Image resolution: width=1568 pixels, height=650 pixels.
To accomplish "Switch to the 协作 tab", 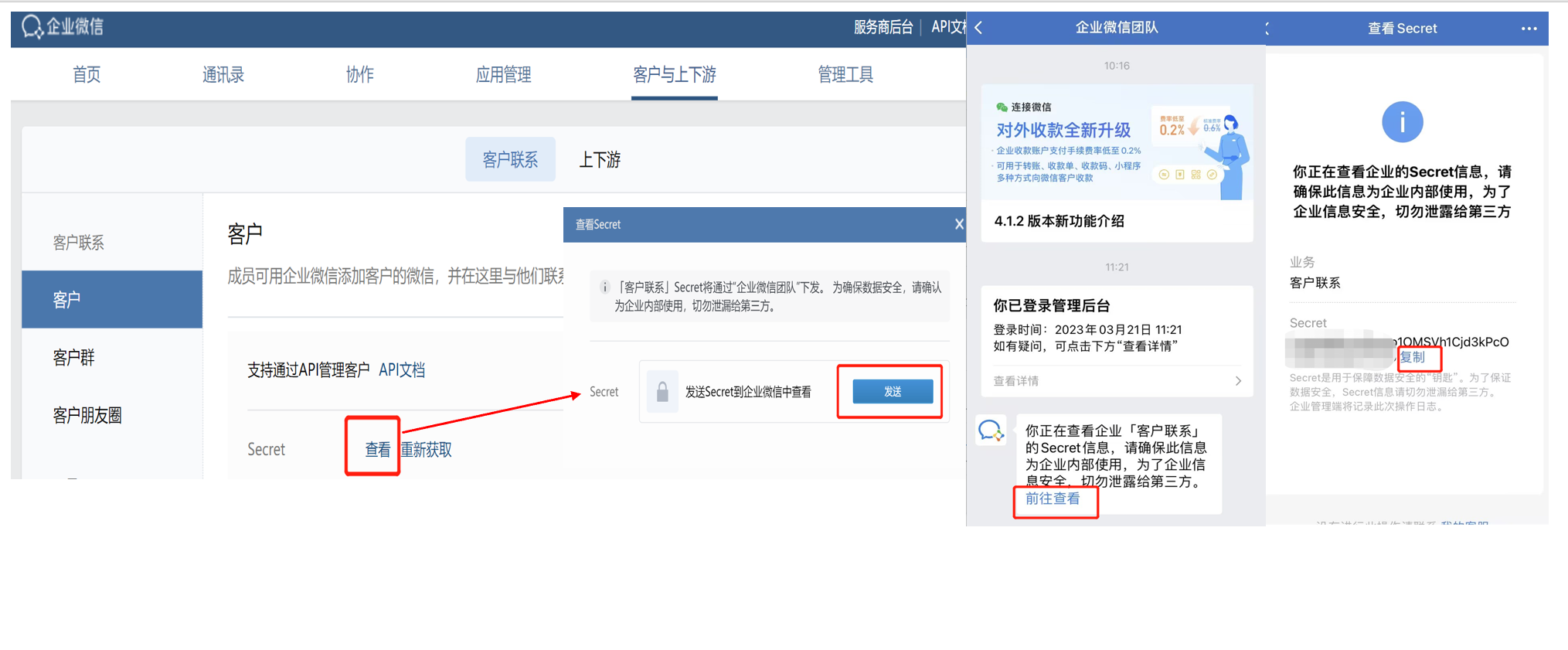I will pos(360,75).
